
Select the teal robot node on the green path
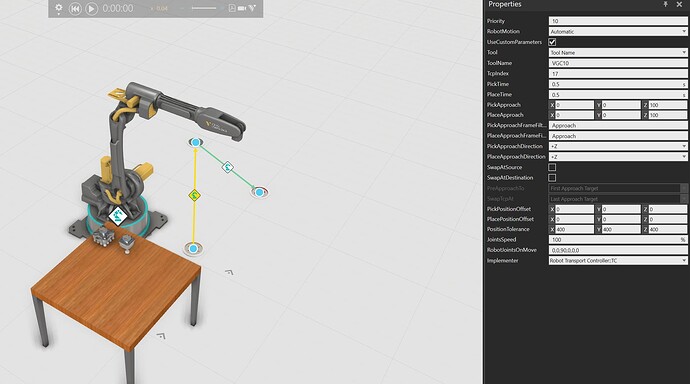click(228, 167)
